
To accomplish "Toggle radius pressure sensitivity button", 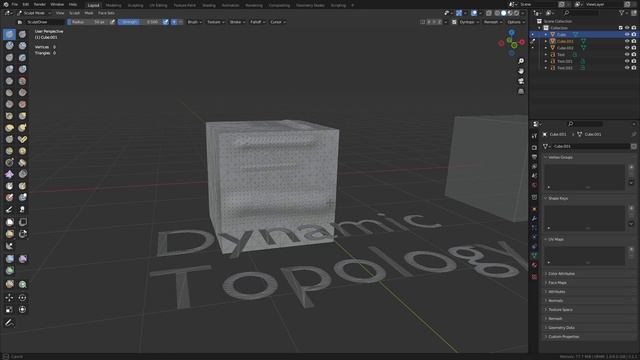I will [x=112, y=22].
